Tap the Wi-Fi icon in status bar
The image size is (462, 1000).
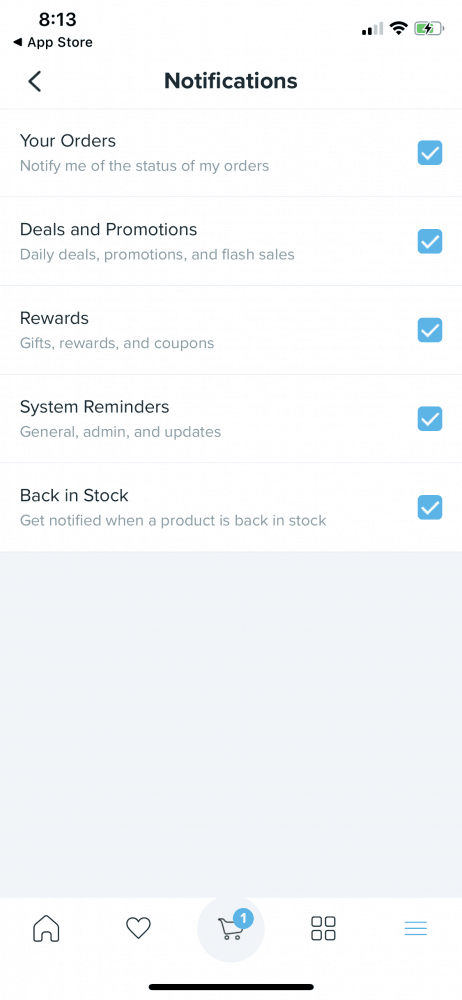(399, 29)
